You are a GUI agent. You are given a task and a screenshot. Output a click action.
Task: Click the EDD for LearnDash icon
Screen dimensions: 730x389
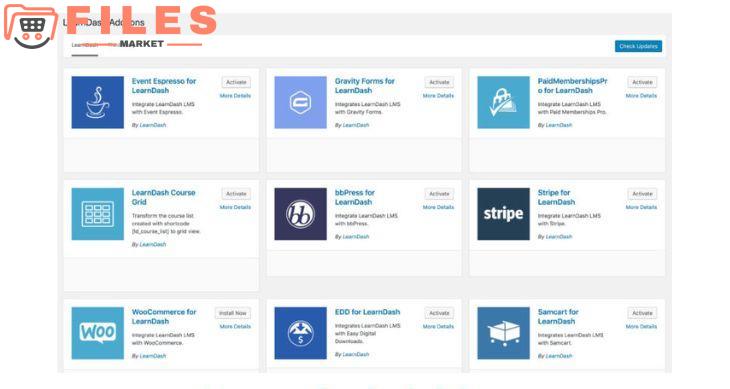[300, 333]
